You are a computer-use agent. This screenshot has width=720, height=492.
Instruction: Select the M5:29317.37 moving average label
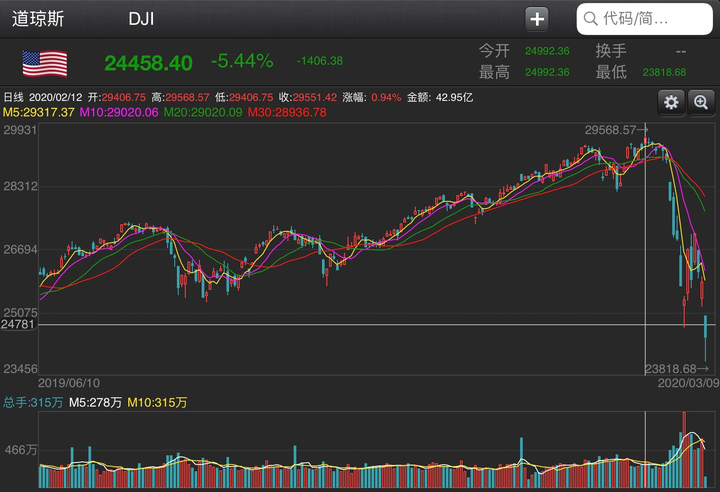(x=39, y=113)
